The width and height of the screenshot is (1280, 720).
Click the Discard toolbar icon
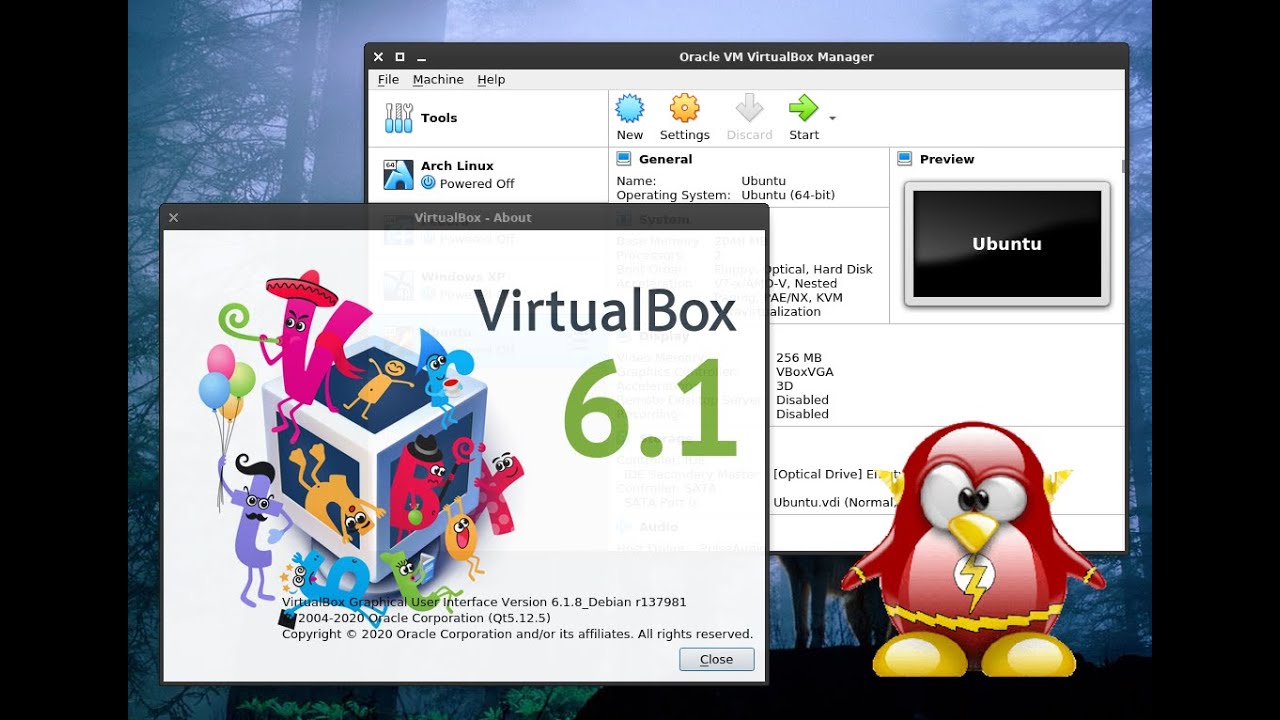(x=749, y=108)
